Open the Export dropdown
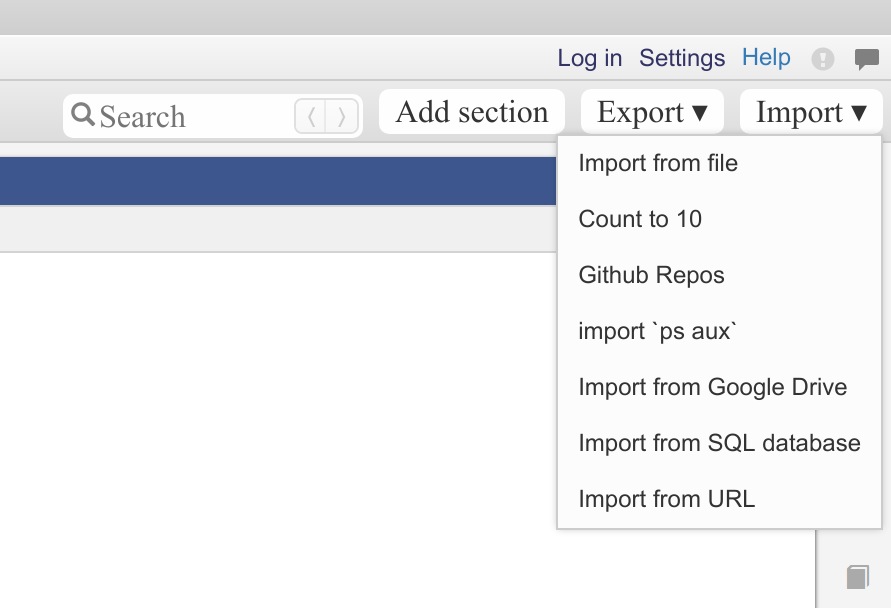Image resolution: width=891 pixels, height=608 pixels. pyautogui.click(x=651, y=111)
